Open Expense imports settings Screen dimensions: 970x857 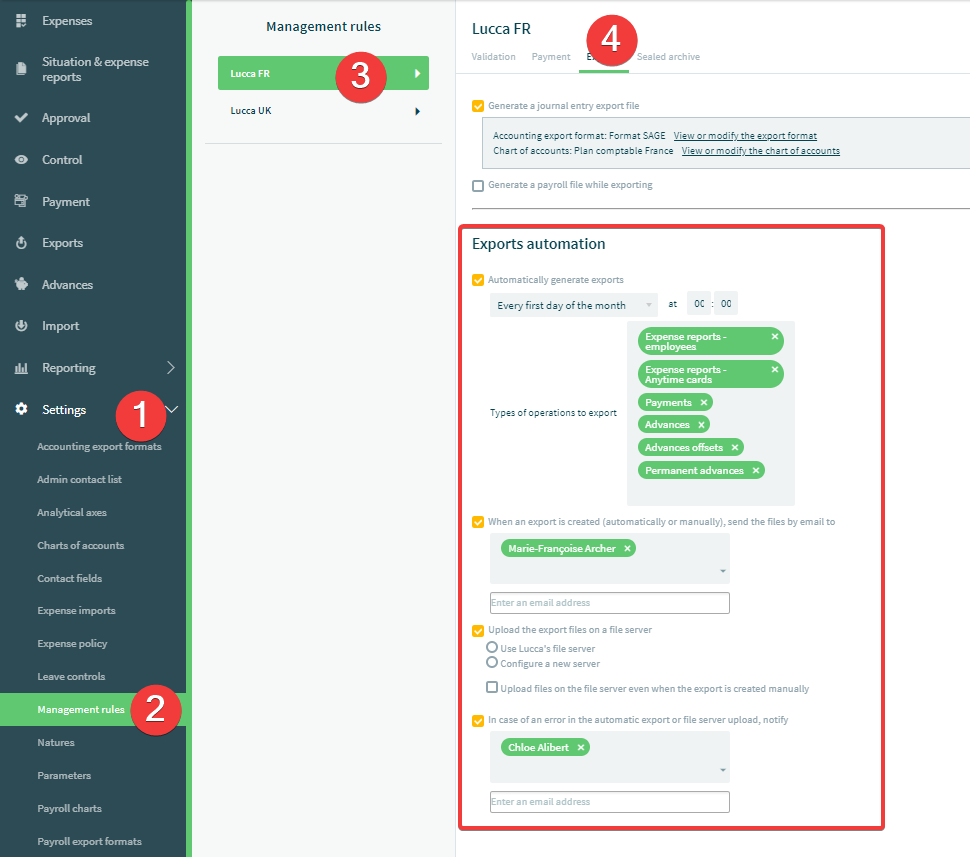pyautogui.click(x=76, y=611)
